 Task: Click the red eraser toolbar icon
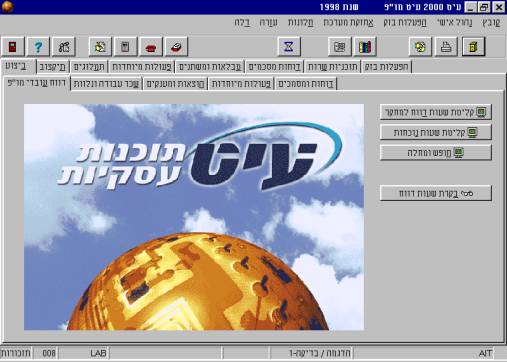(176, 47)
